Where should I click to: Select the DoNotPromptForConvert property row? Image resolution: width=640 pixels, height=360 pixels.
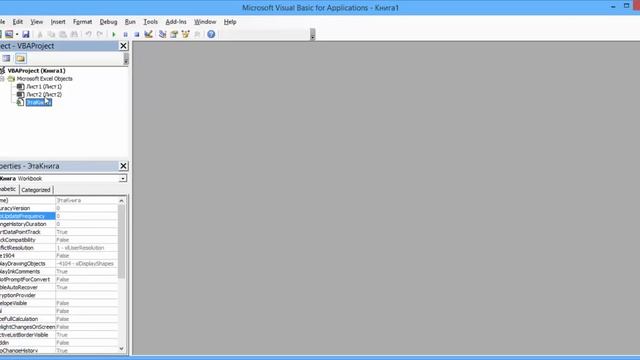[x=58, y=280]
